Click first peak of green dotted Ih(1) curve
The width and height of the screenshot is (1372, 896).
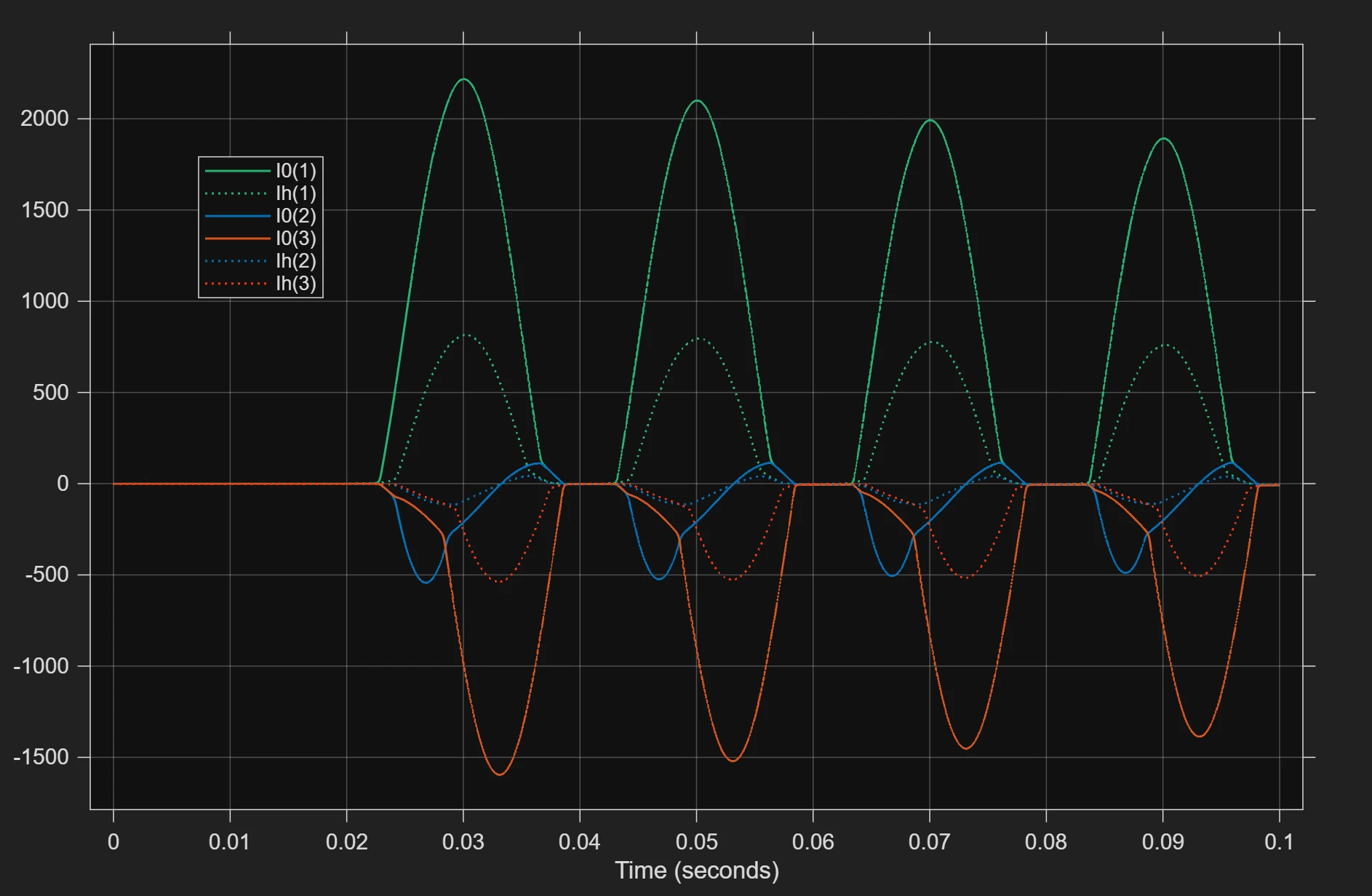[x=466, y=335]
